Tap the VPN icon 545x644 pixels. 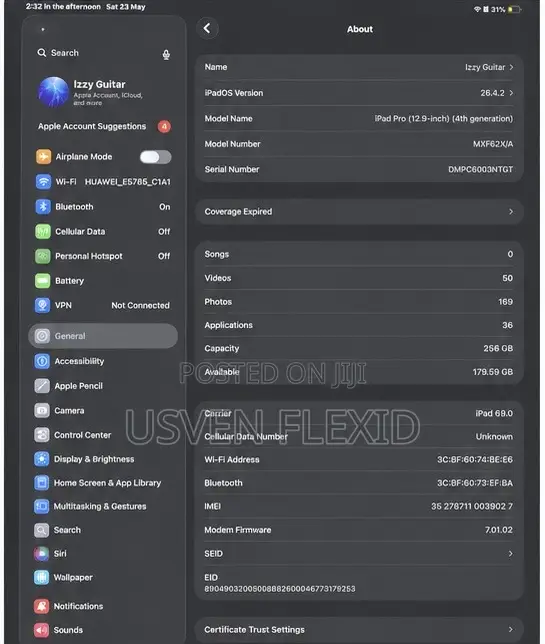[x=42, y=305]
